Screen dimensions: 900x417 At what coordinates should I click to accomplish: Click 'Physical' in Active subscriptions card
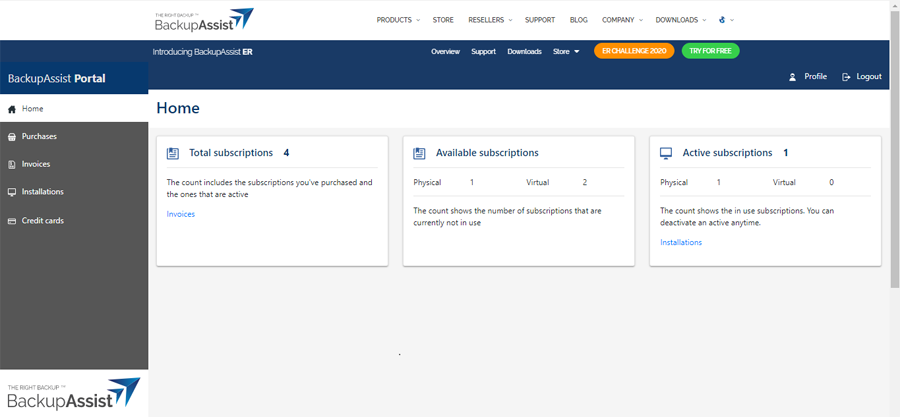coord(674,182)
